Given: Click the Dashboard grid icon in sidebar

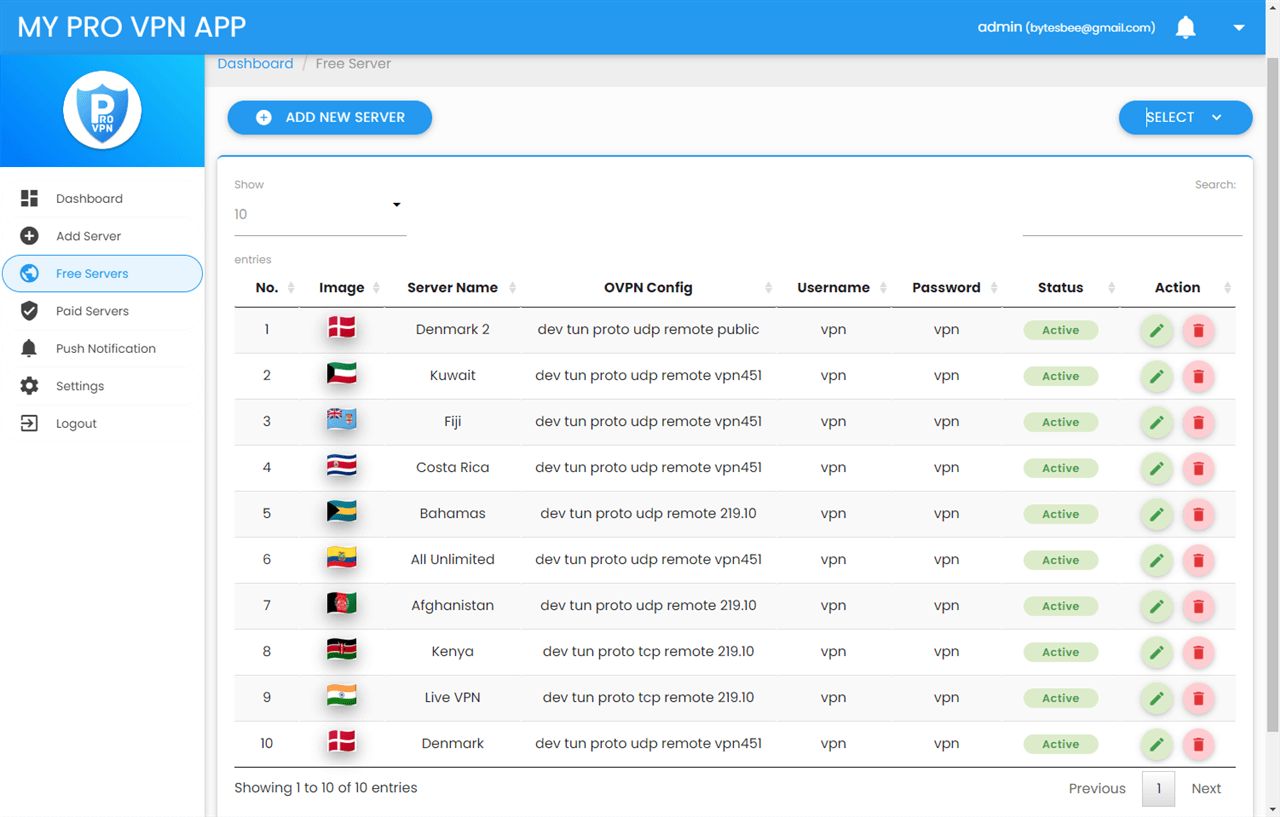Looking at the screenshot, I should pos(29,198).
